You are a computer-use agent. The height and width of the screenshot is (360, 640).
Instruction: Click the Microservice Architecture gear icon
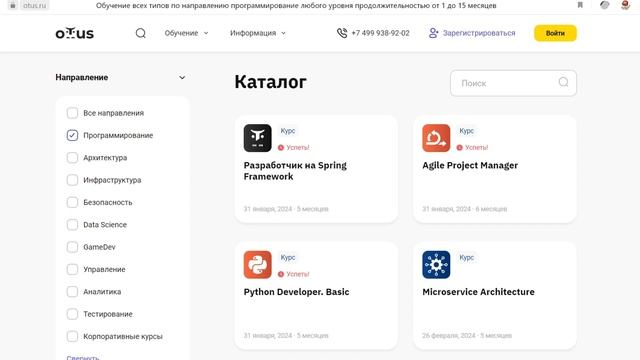[436, 264]
